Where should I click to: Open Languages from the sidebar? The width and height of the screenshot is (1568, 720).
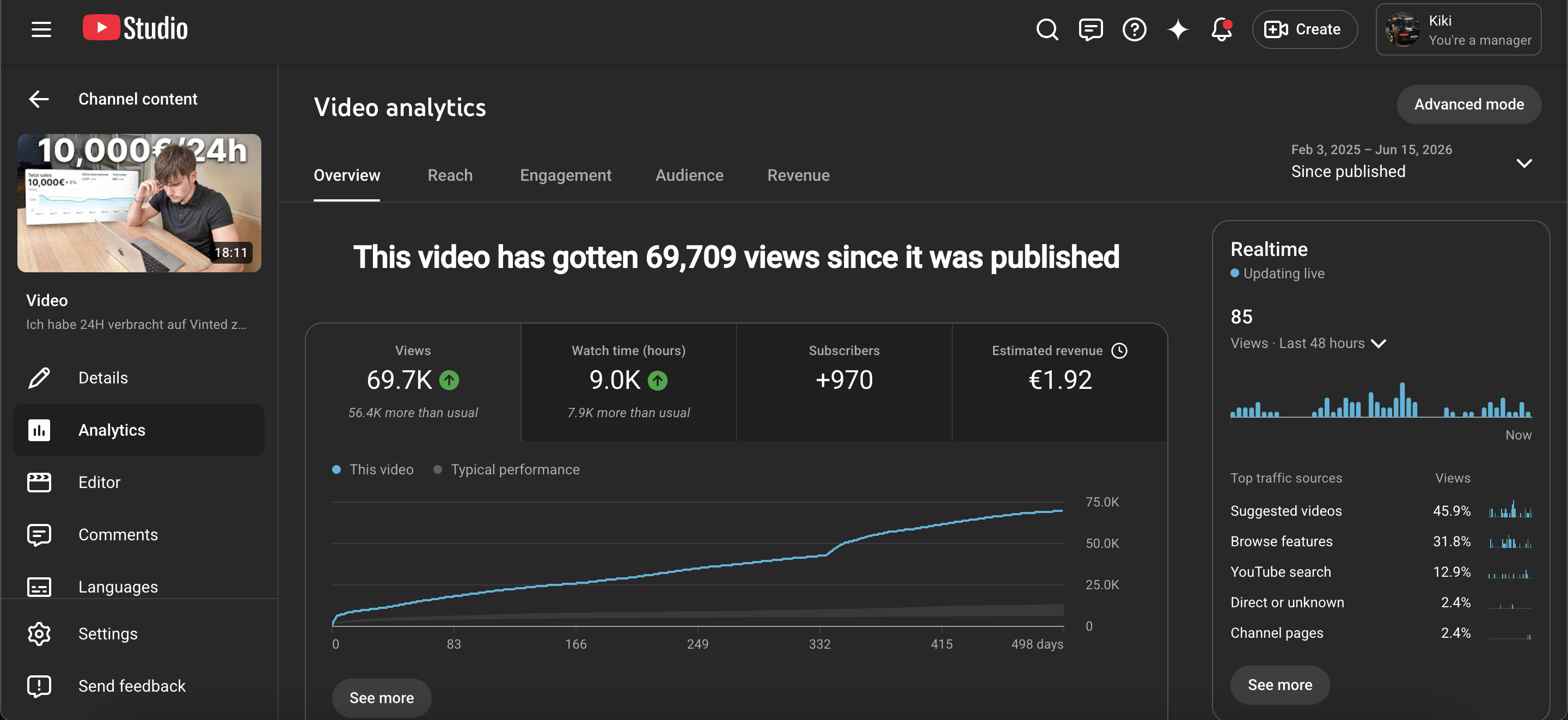[139, 587]
